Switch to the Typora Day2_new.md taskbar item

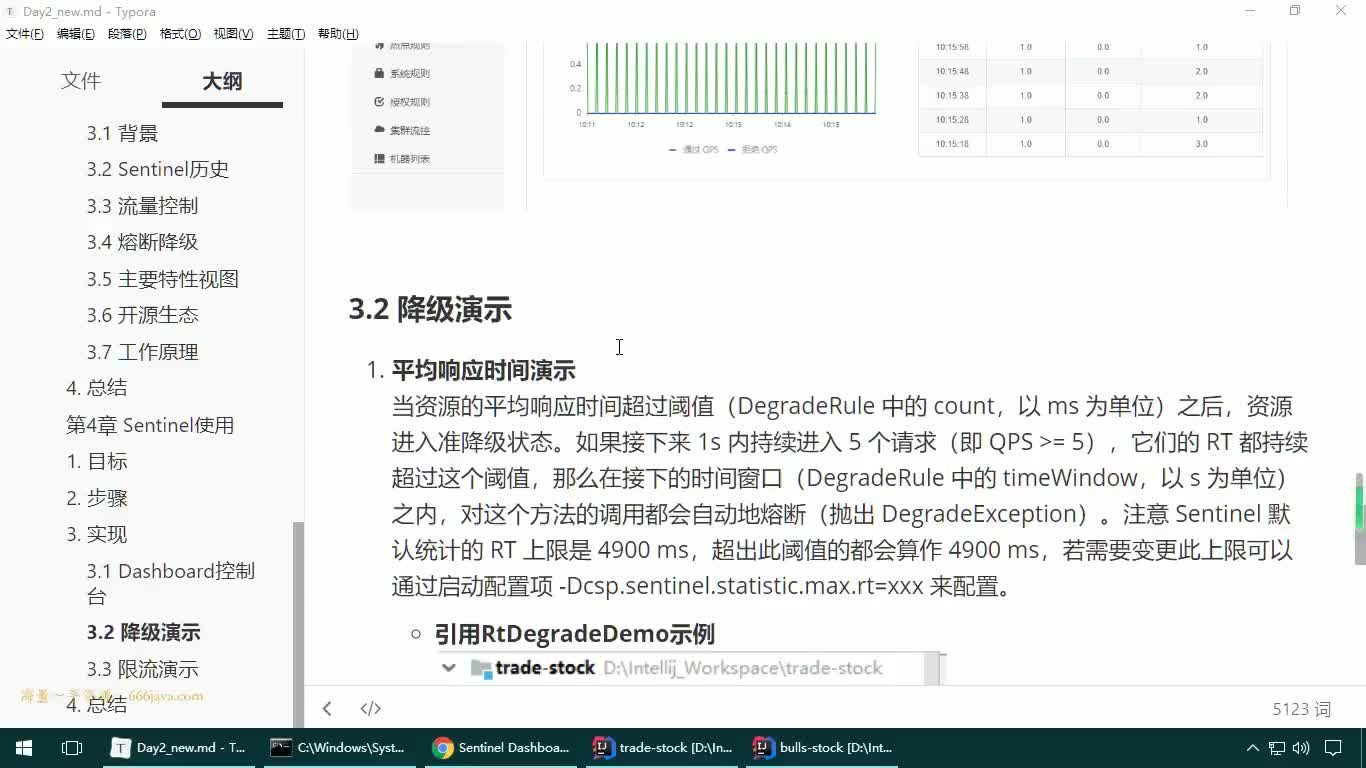click(181, 747)
